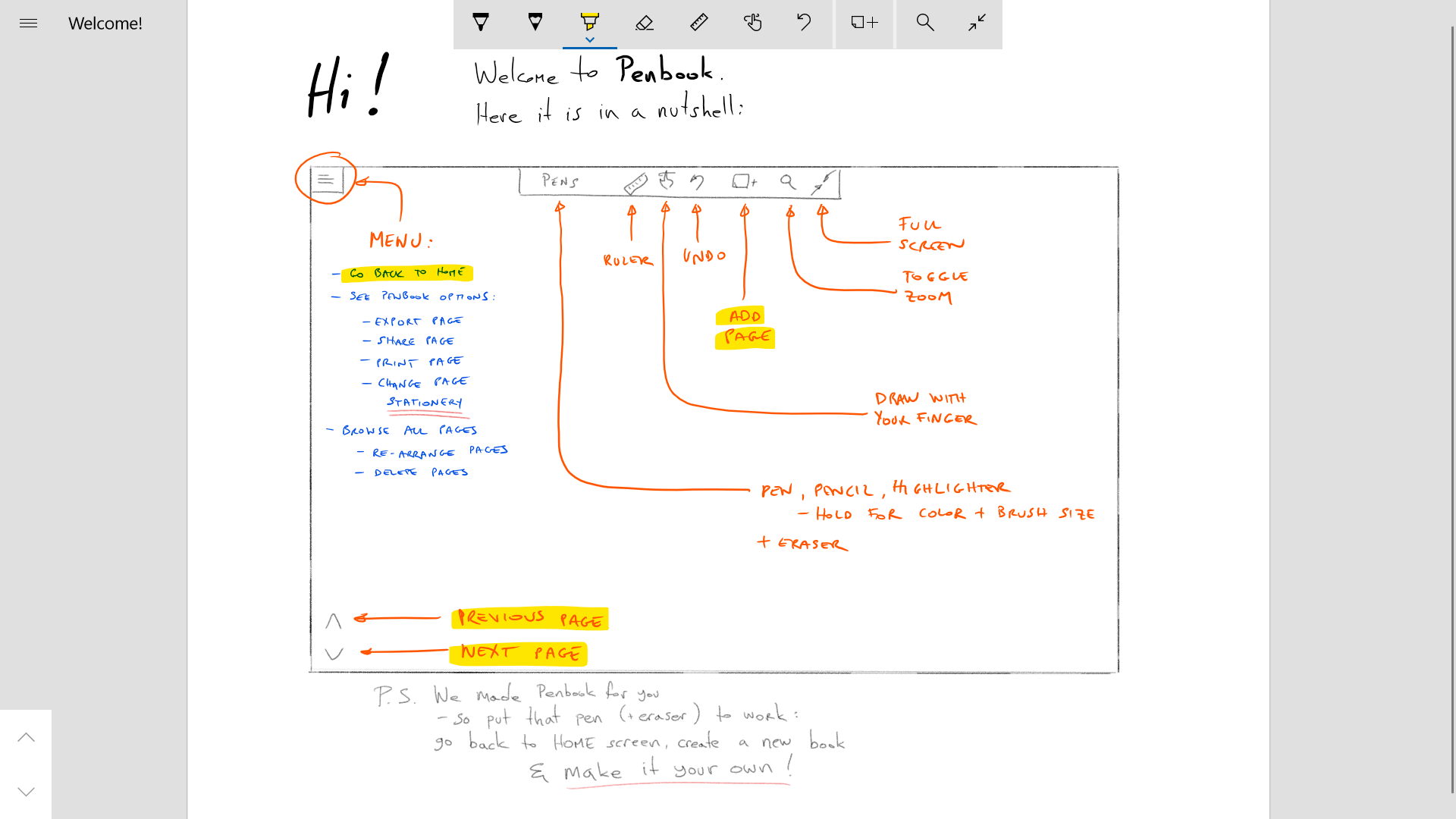Go to next page arrow
Image resolution: width=1456 pixels, height=819 pixels.
point(27,792)
